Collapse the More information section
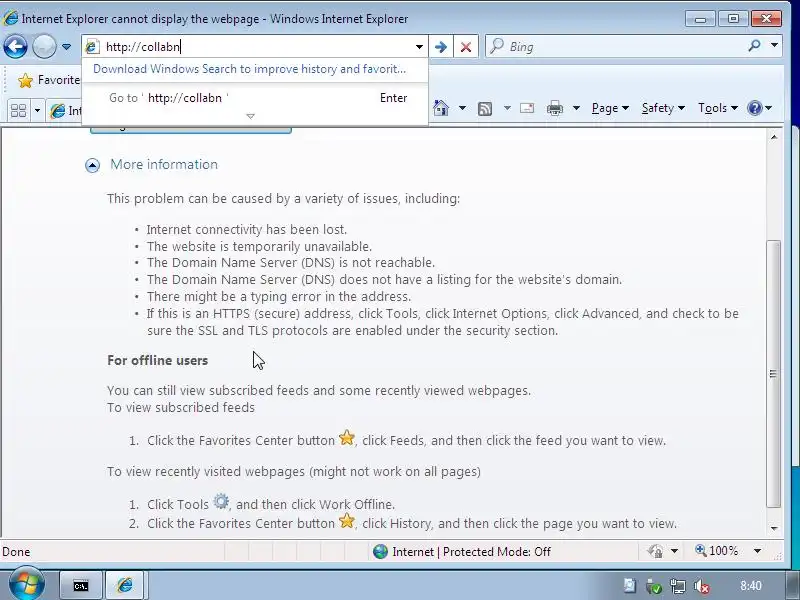The height and width of the screenshot is (600, 800). [x=92, y=165]
